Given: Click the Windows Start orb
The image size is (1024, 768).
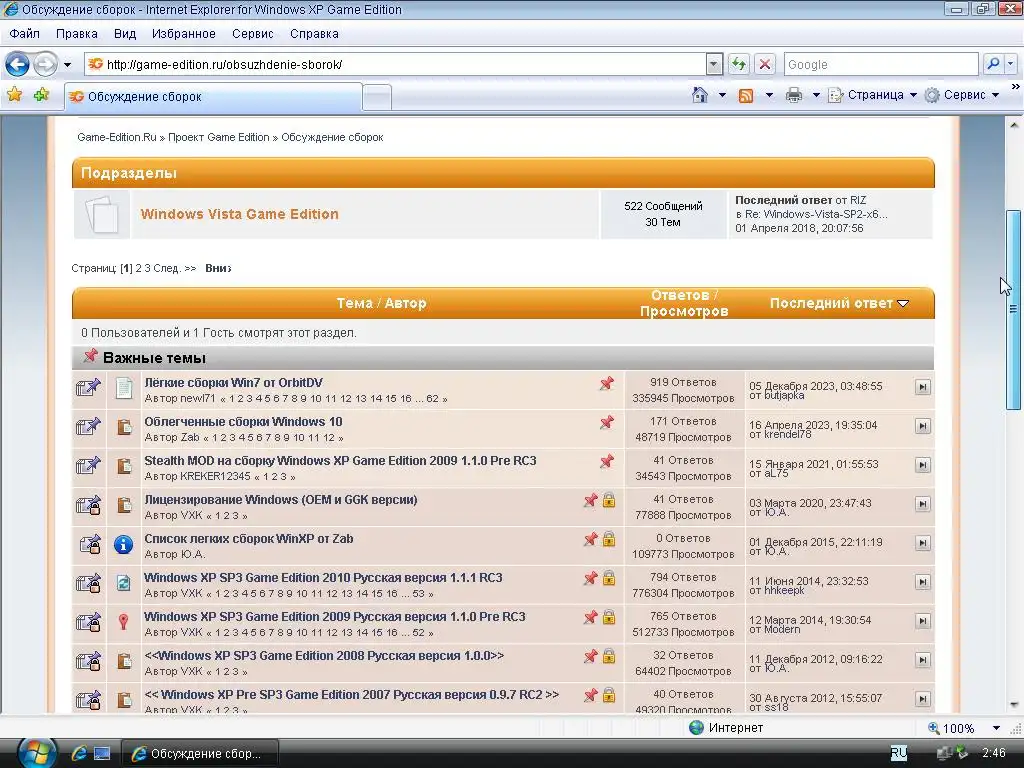Looking at the screenshot, I should (x=37, y=753).
